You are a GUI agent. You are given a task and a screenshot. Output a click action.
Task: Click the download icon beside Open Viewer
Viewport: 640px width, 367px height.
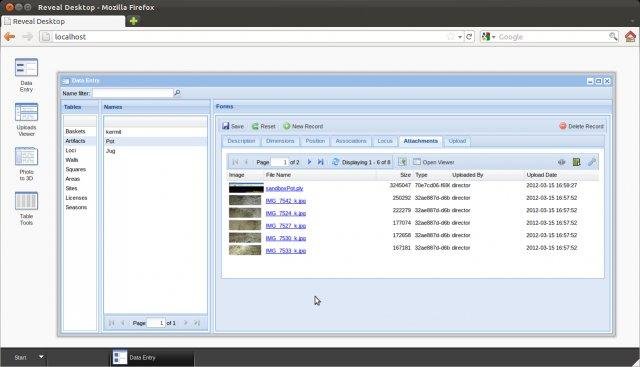(x=402, y=162)
